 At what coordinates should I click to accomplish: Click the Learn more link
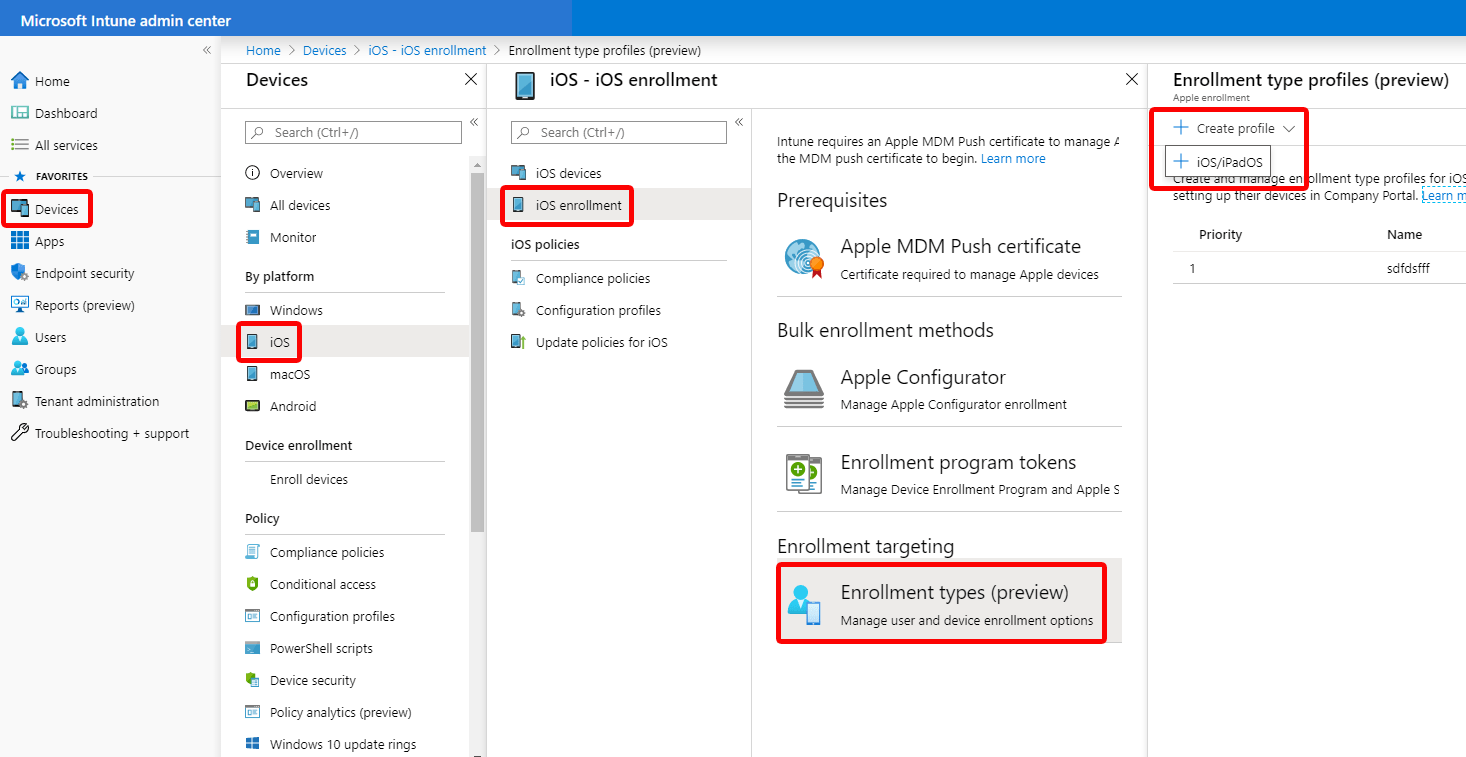(x=1013, y=158)
